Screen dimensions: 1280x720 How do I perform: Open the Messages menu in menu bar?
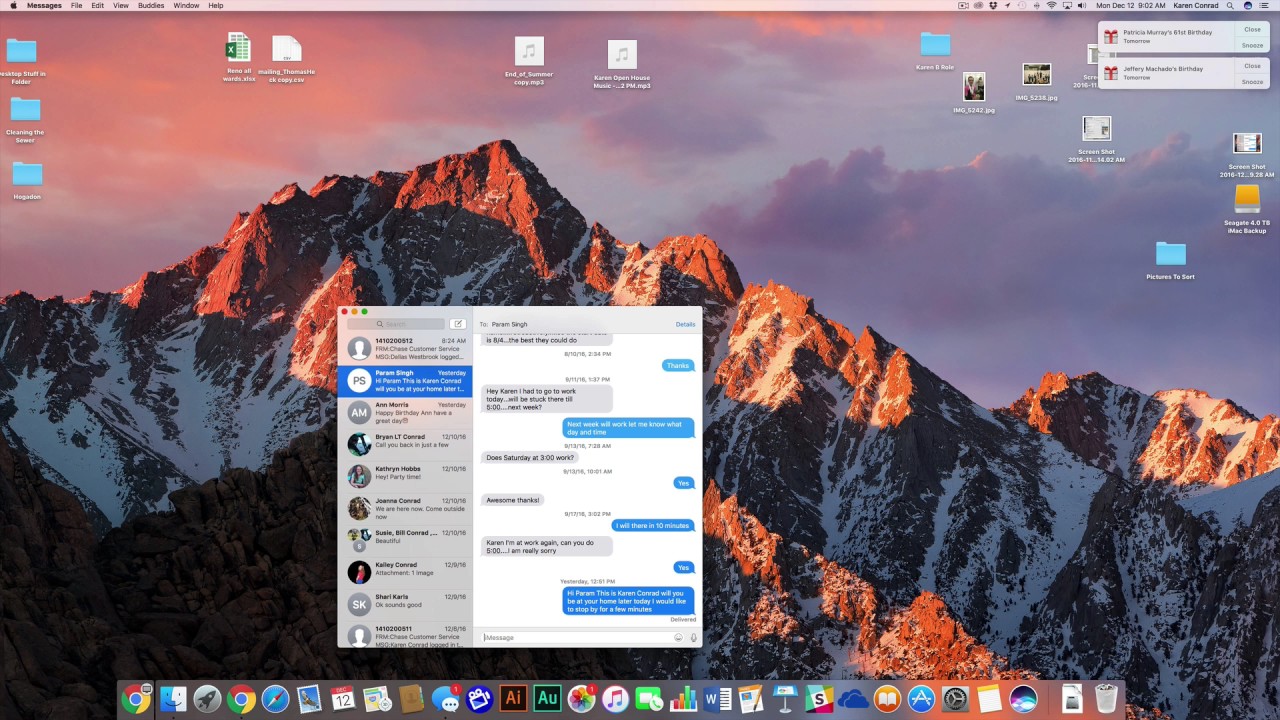[x=44, y=5]
